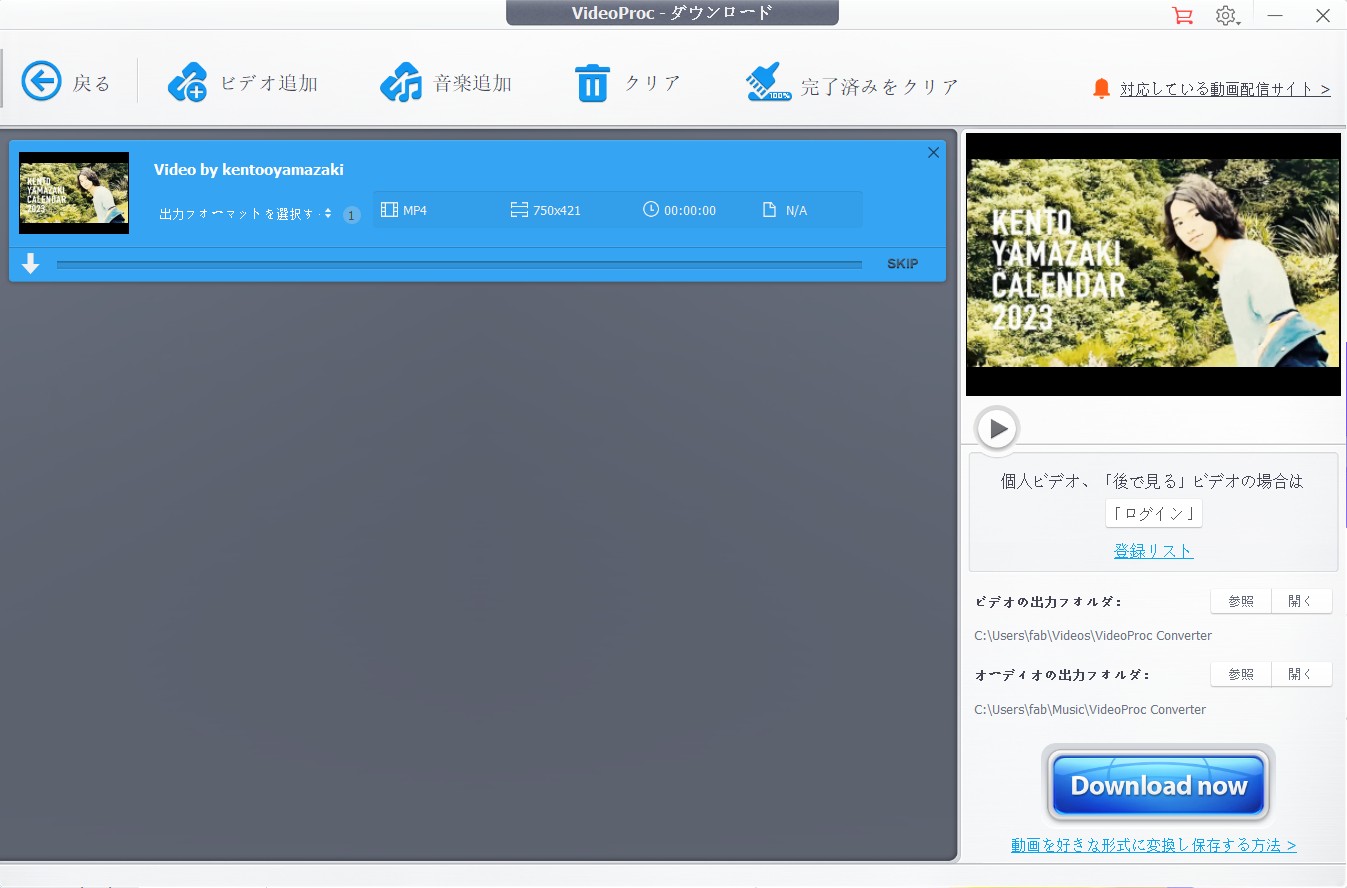Click the format count badge '1'
The image size is (1347, 888).
[x=351, y=215]
